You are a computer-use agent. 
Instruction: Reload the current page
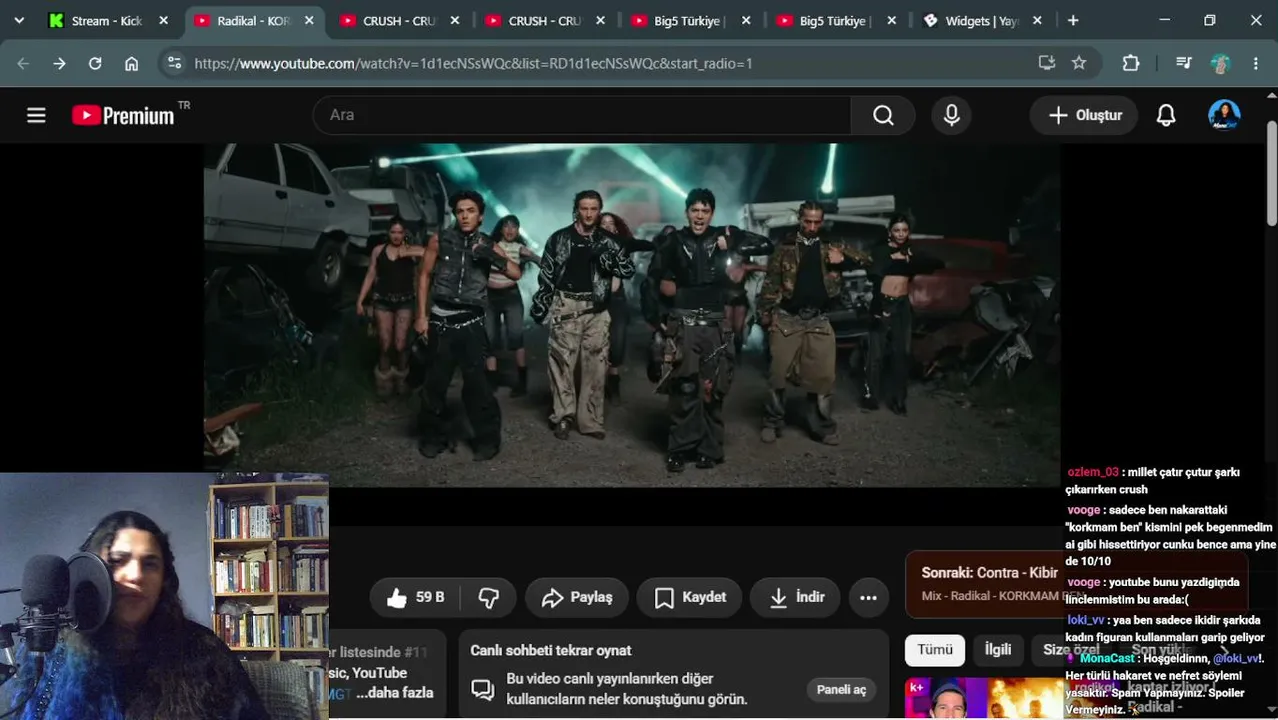click(x=95, y=63)
